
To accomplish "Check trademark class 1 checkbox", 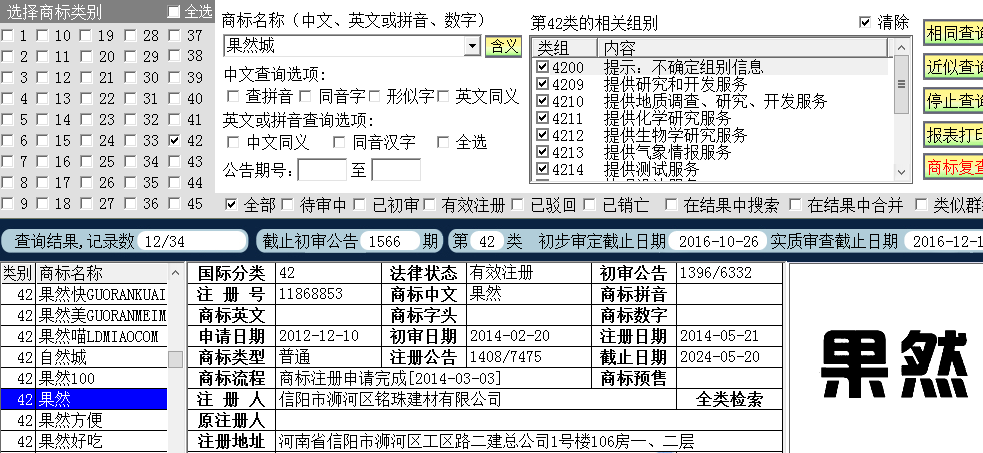I will (x=8, y=36).
